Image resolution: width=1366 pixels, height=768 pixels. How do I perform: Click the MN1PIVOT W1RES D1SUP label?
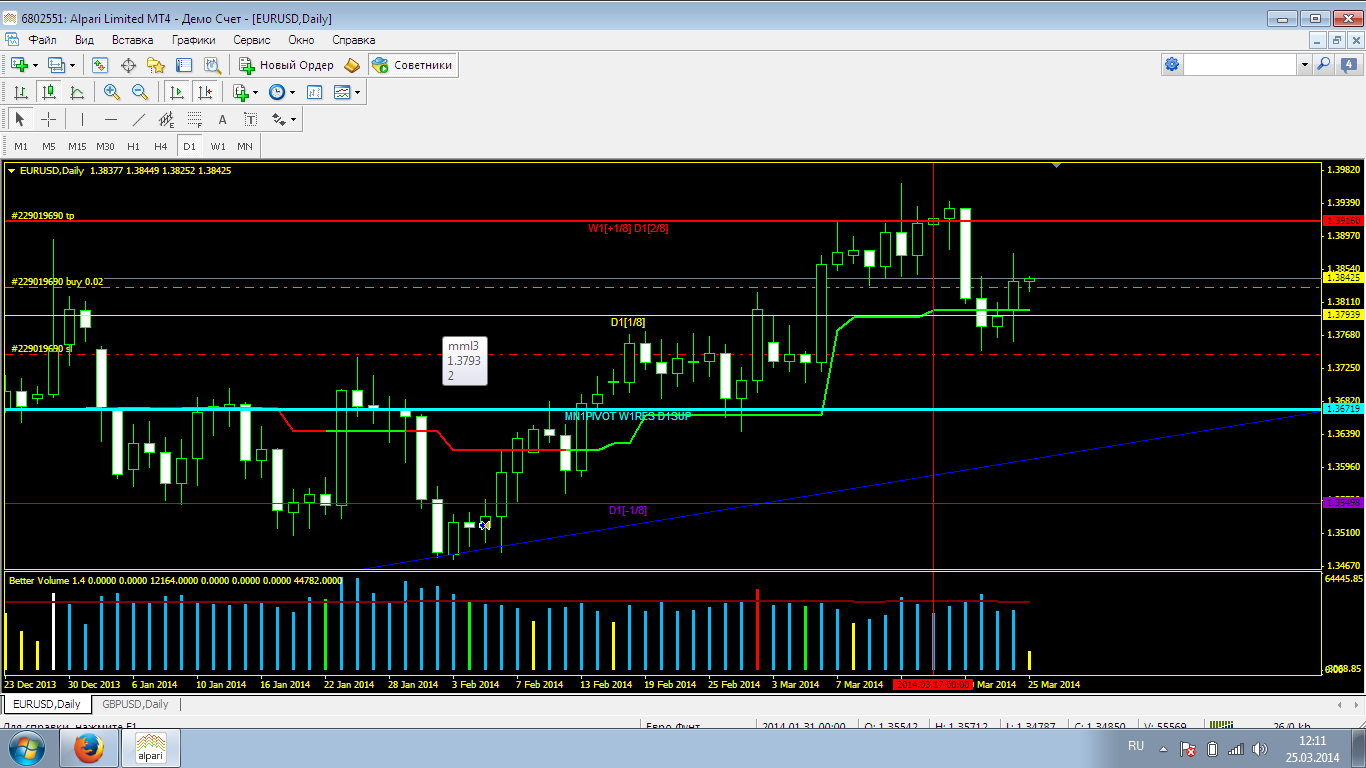click(627, 416)
